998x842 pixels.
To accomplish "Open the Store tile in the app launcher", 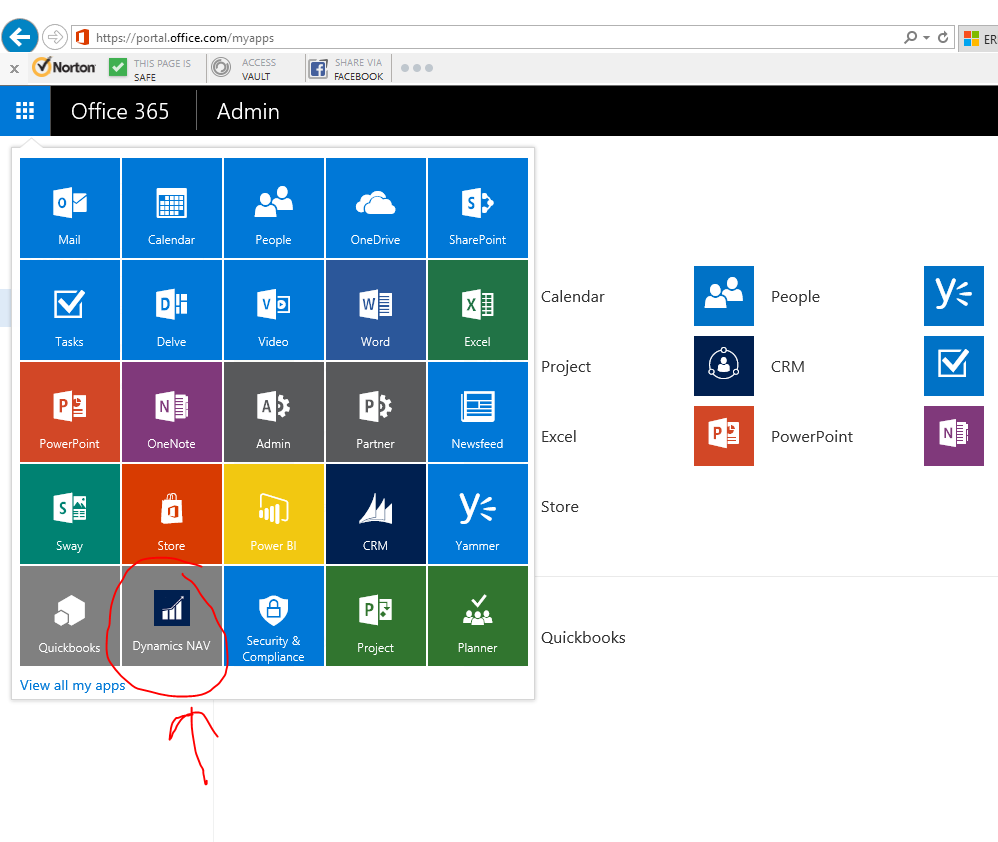I will (172, 514).
